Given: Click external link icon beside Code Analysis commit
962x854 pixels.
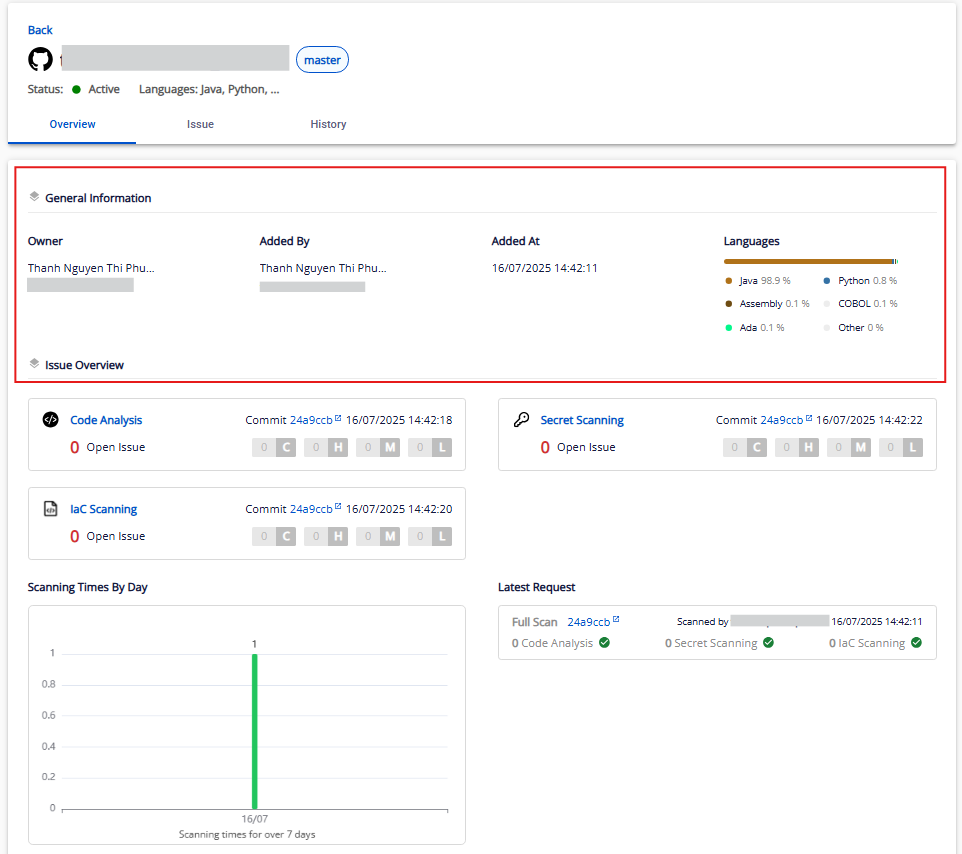Looking at the screenshot, I should [x=338, y=418].
